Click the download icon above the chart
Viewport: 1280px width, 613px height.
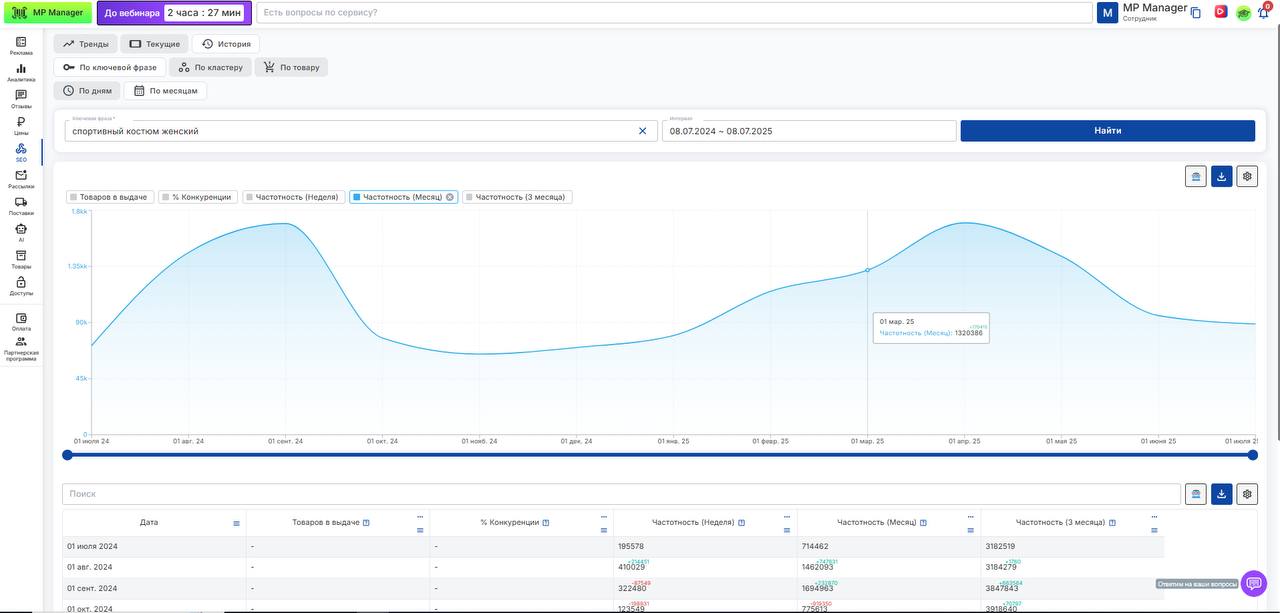(x=1221, y=177)
